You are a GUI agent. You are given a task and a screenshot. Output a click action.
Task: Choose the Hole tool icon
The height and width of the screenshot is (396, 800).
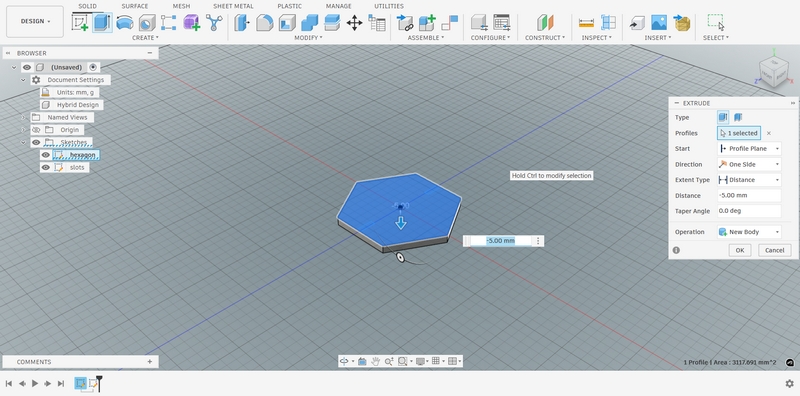147,22
